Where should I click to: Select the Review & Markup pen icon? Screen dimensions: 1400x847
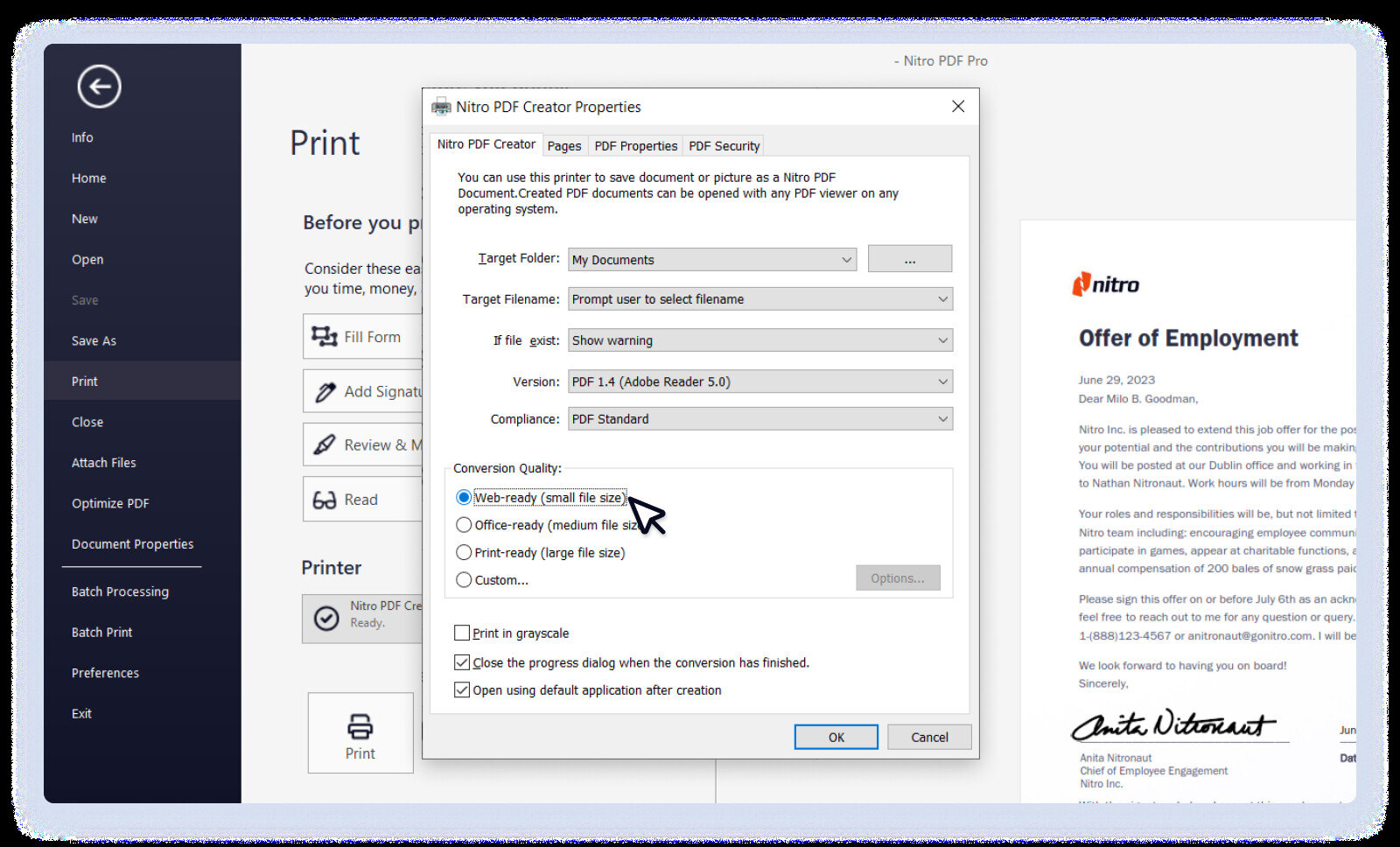tap(325, 444)
